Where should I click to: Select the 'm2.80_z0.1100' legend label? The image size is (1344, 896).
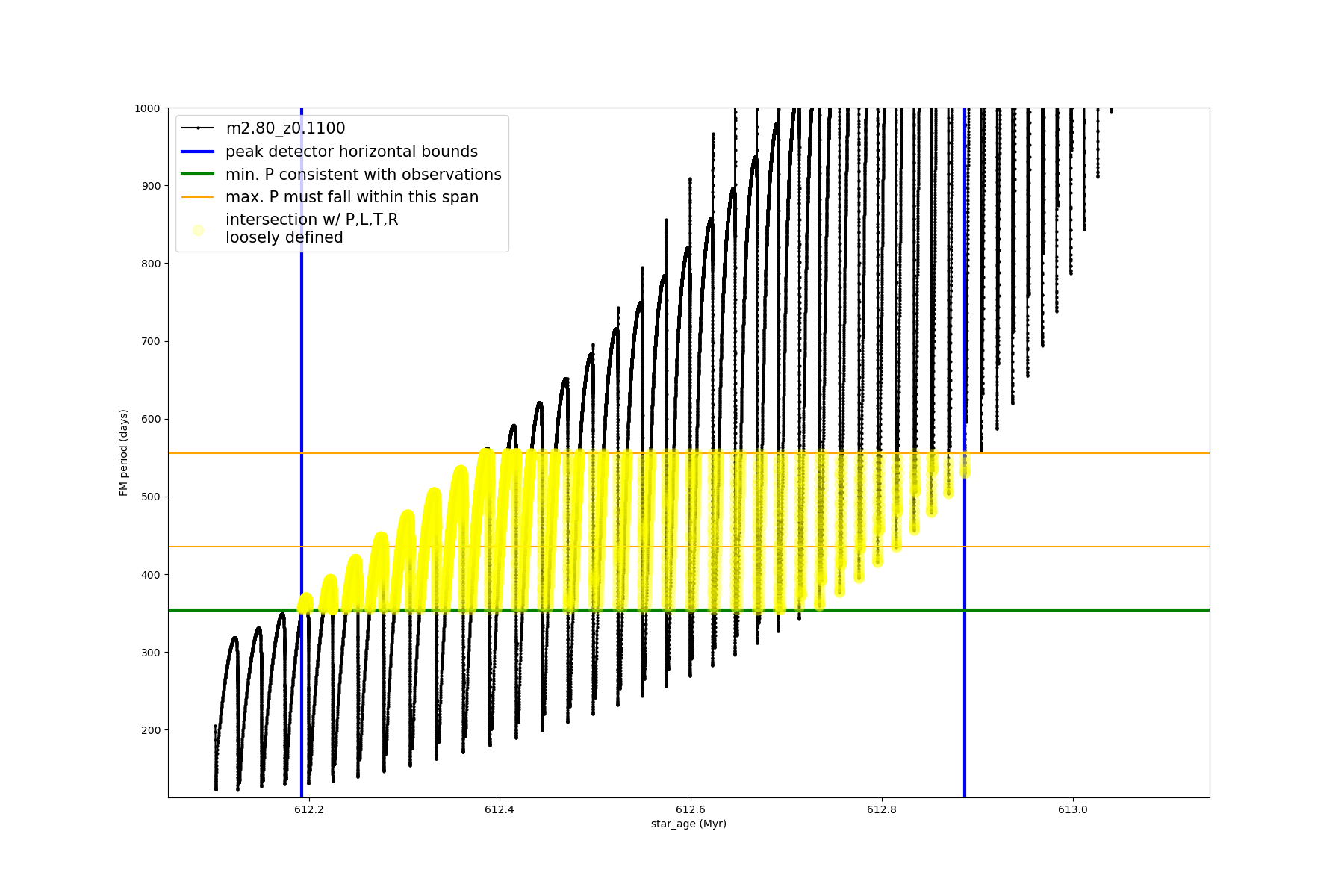coord(285,128)
